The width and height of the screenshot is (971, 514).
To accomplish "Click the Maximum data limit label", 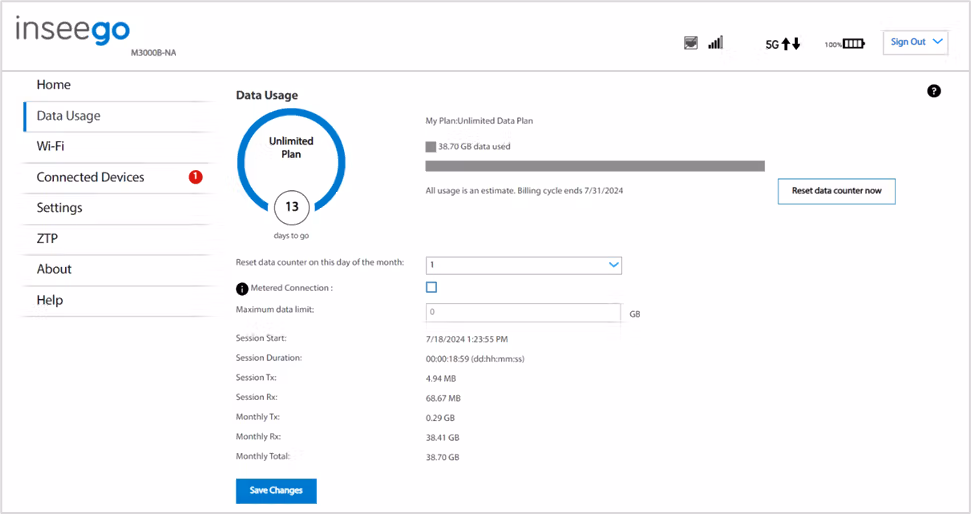I will 275,310.
